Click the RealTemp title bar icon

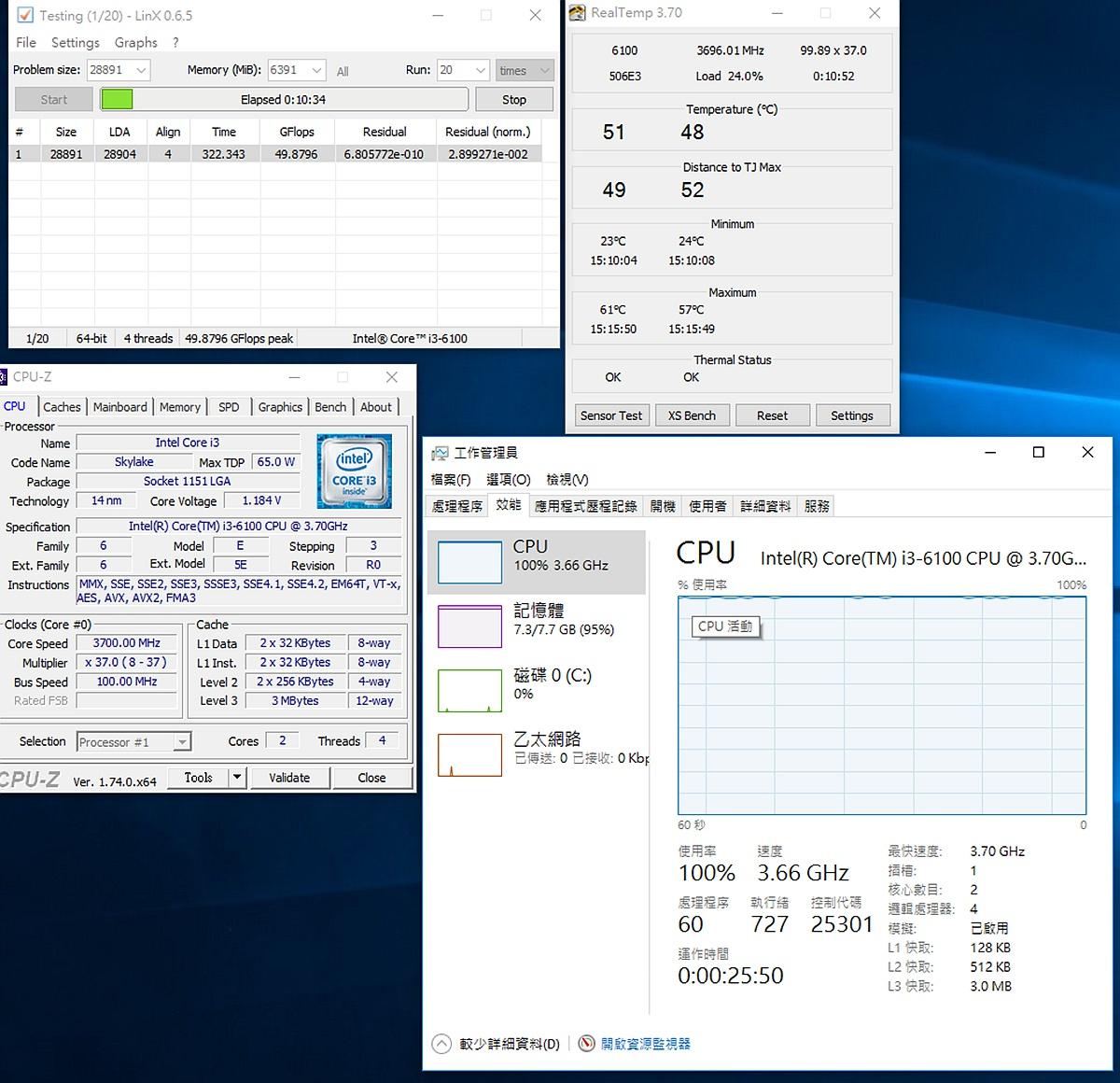(x=578, y=13)
